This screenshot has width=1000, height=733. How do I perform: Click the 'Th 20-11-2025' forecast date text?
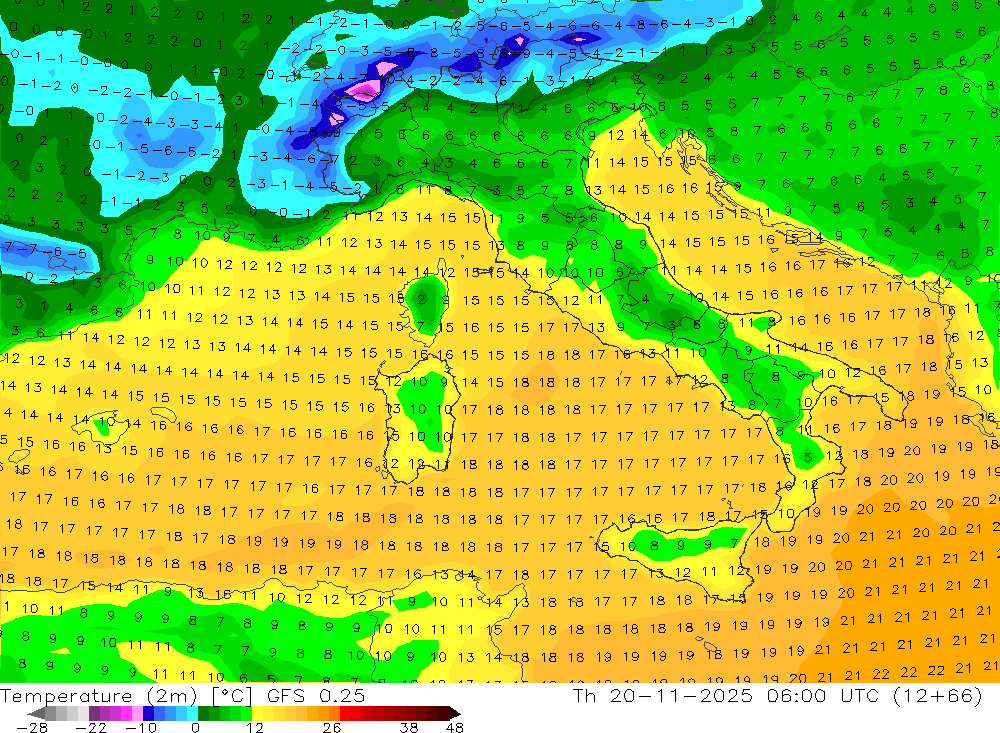pos(663,695)
